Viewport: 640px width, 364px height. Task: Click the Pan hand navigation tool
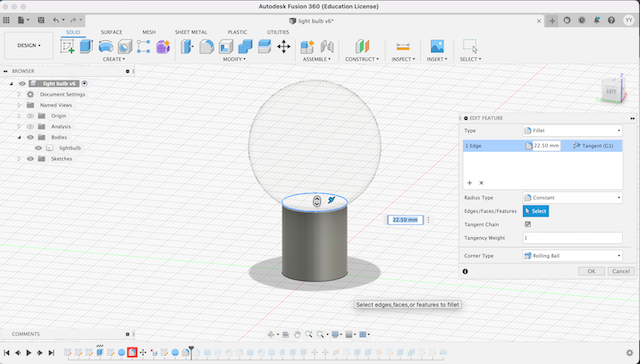[297, 335]
